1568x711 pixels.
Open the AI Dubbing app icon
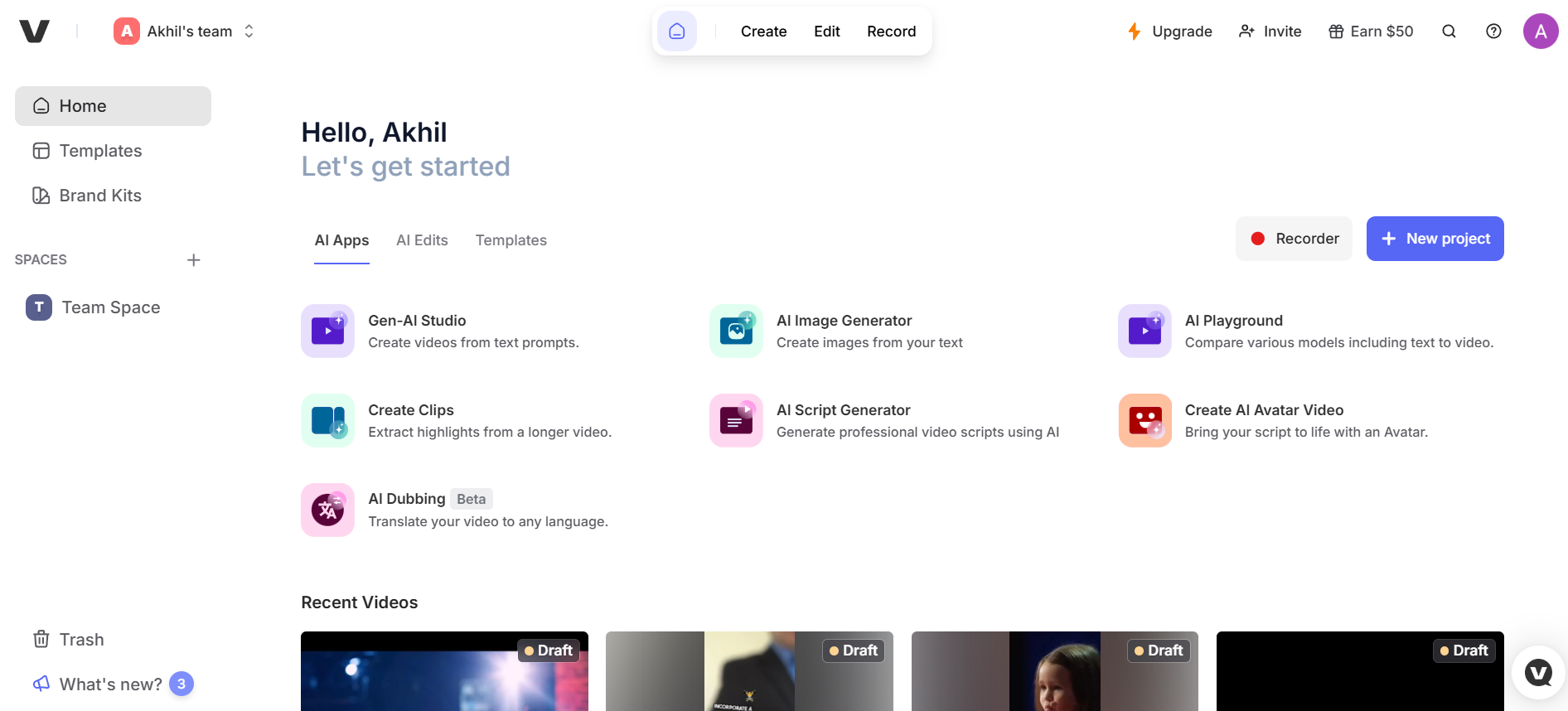(x=327, y=510)
